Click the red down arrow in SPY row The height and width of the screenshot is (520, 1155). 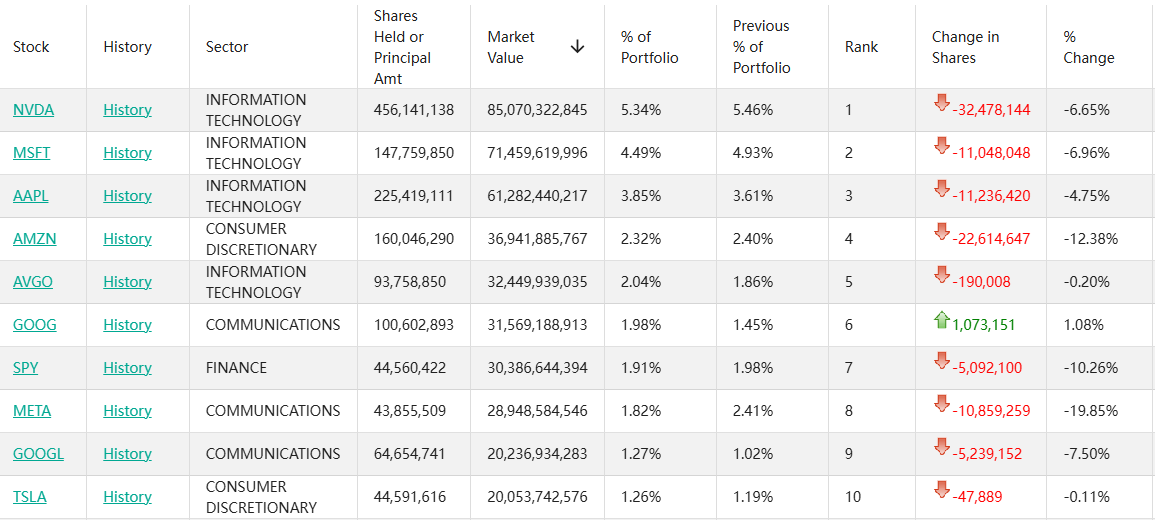tap(941, 361)
